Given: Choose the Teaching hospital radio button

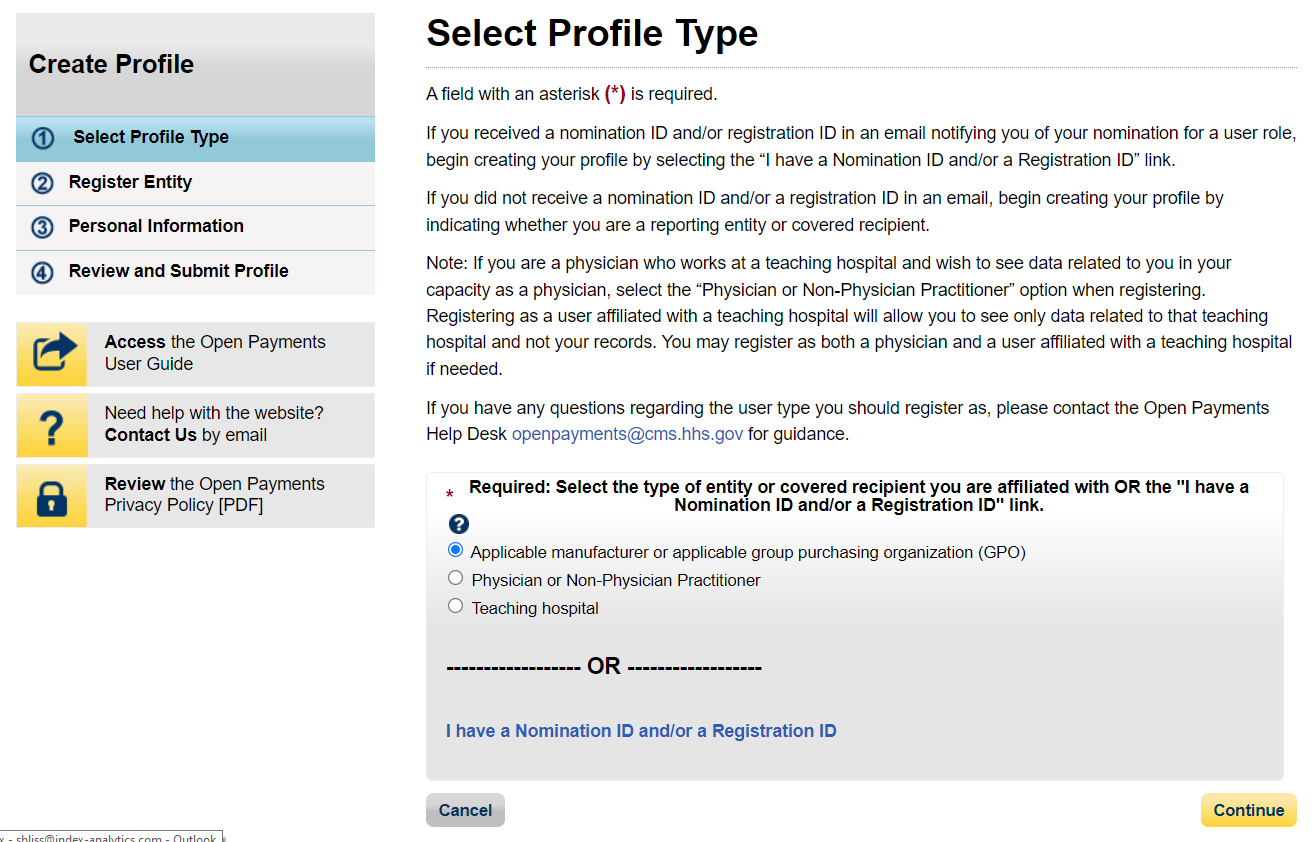Looking at the screenshot, I should pyautogui.click(x=456, y=606).
